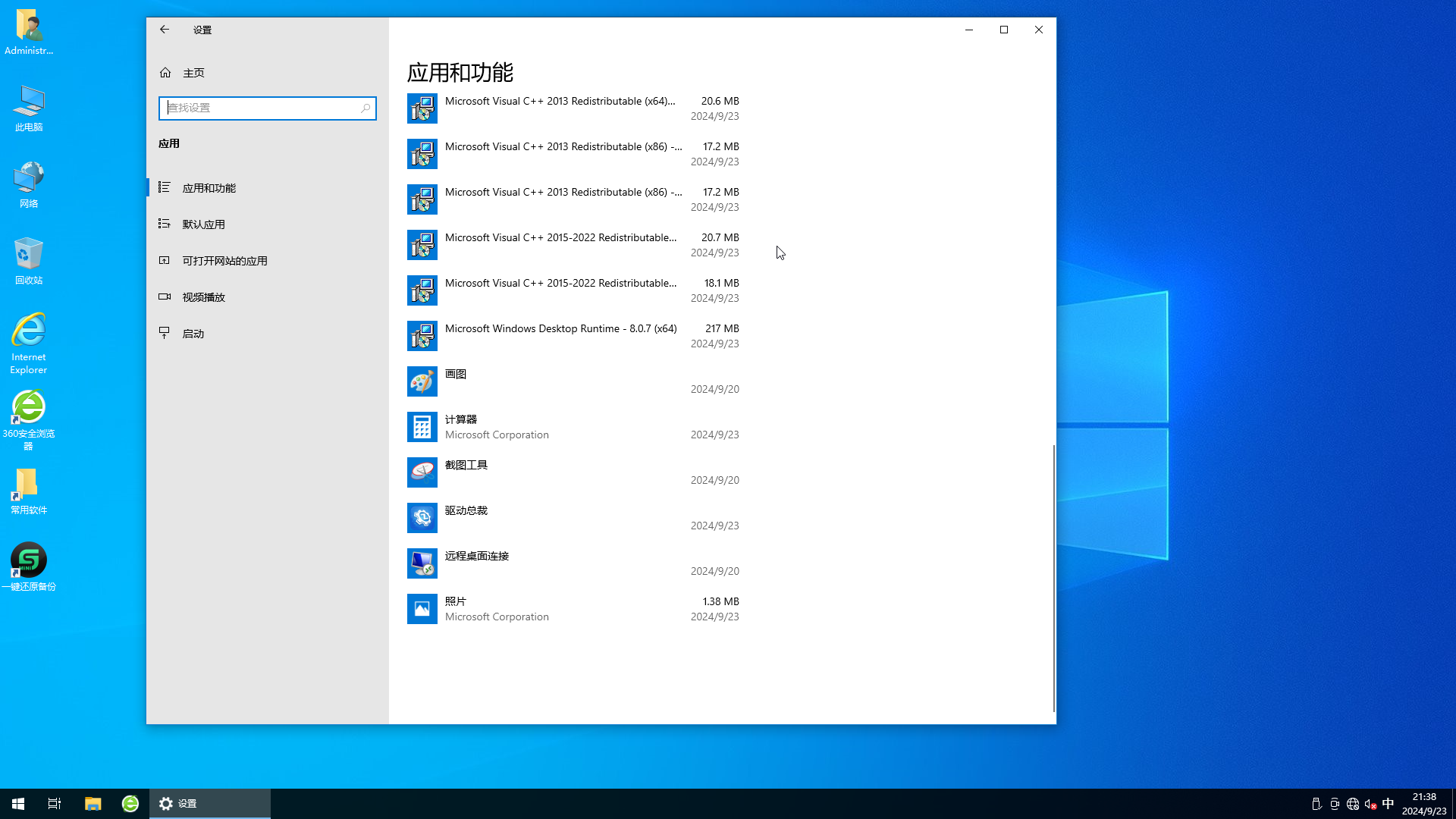Select the Visual C++ 2015-2022 20.7 MB icon
Image resolution: width=1456 pixels, height=819 pixels.
pyautogui.click(x=422, y=245)
